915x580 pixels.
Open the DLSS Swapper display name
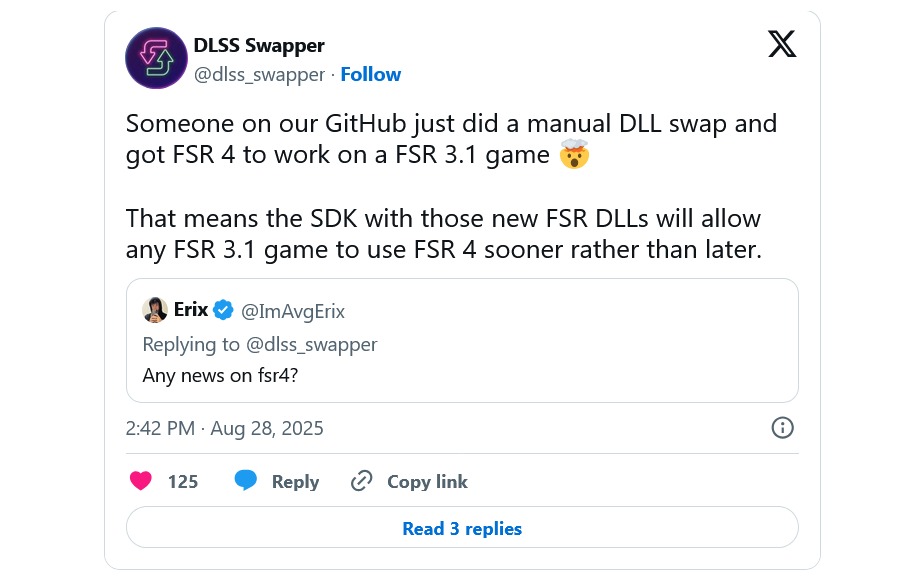coord(259,46)
